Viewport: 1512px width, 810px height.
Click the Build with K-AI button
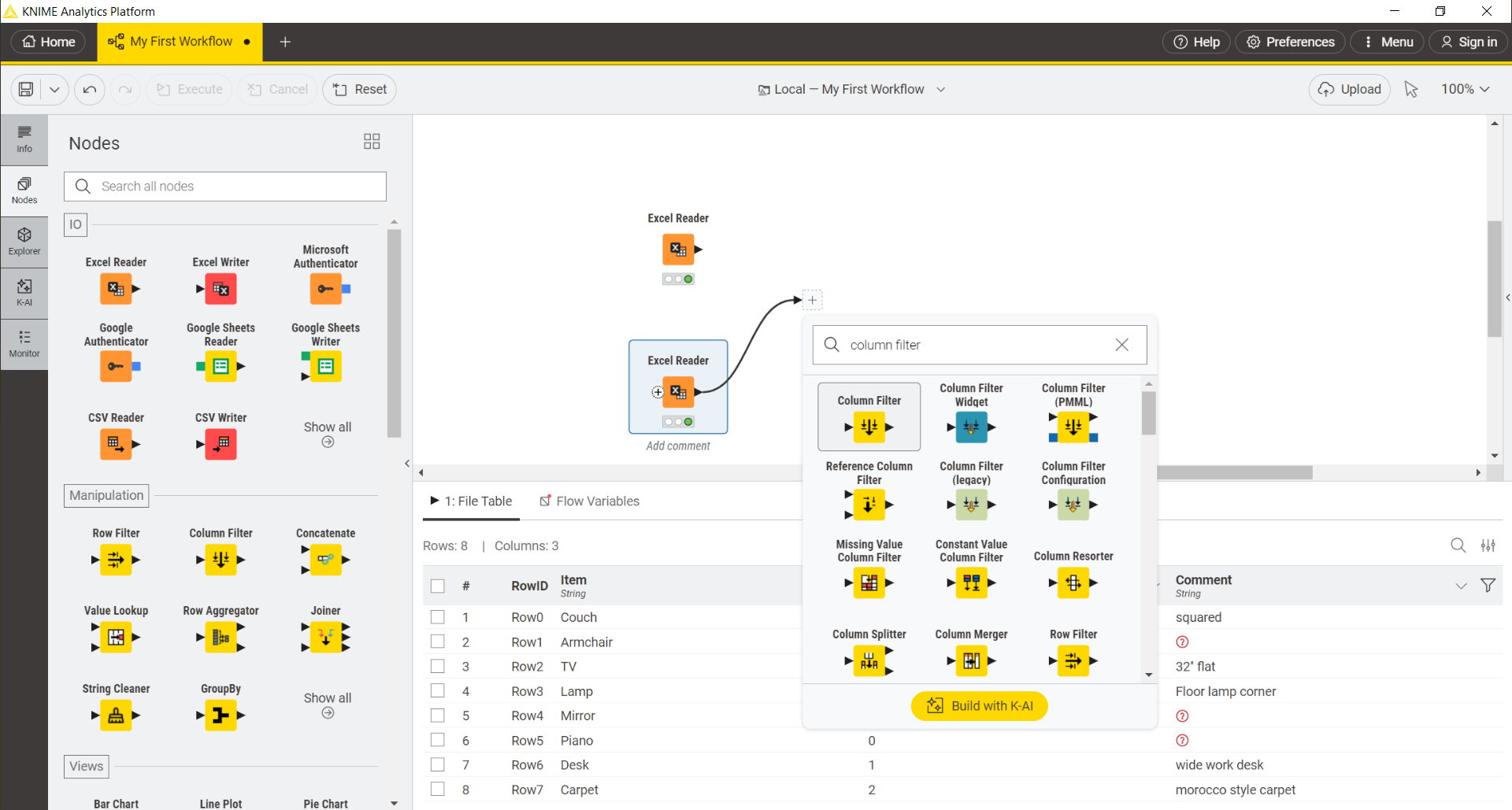[979, 705]
